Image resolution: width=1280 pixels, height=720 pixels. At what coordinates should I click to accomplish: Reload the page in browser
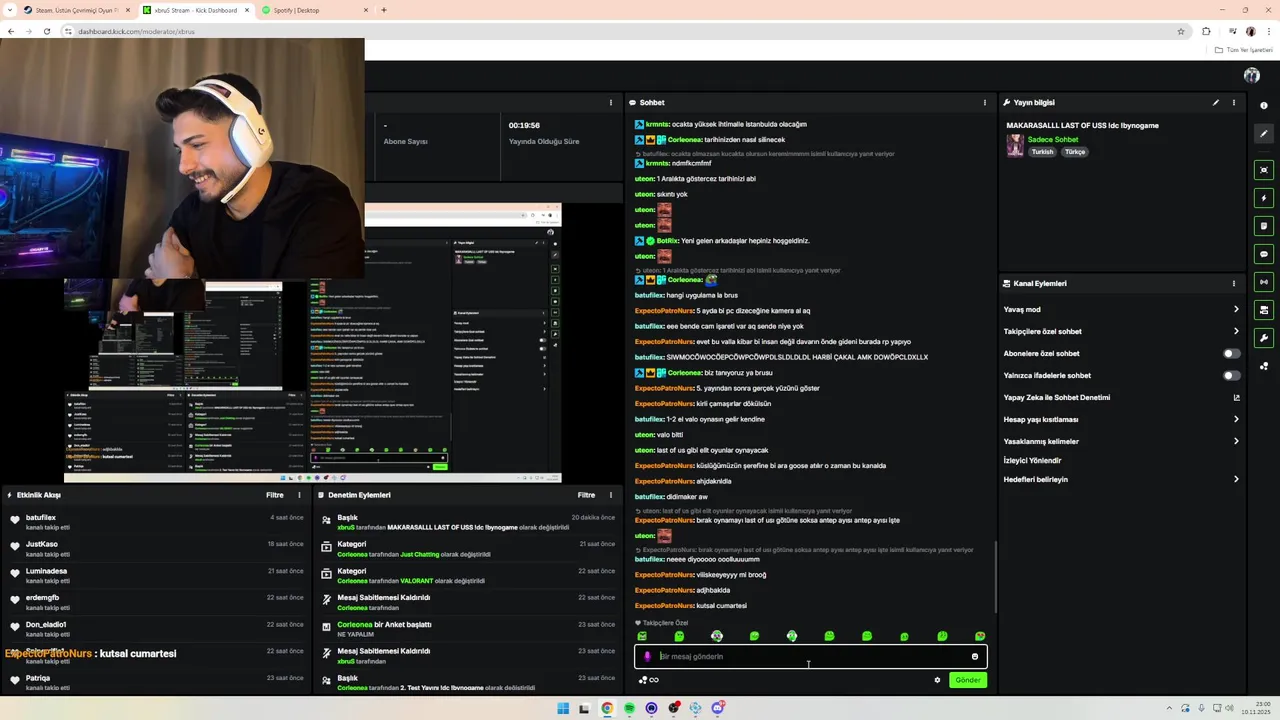(x=47, y=31)
